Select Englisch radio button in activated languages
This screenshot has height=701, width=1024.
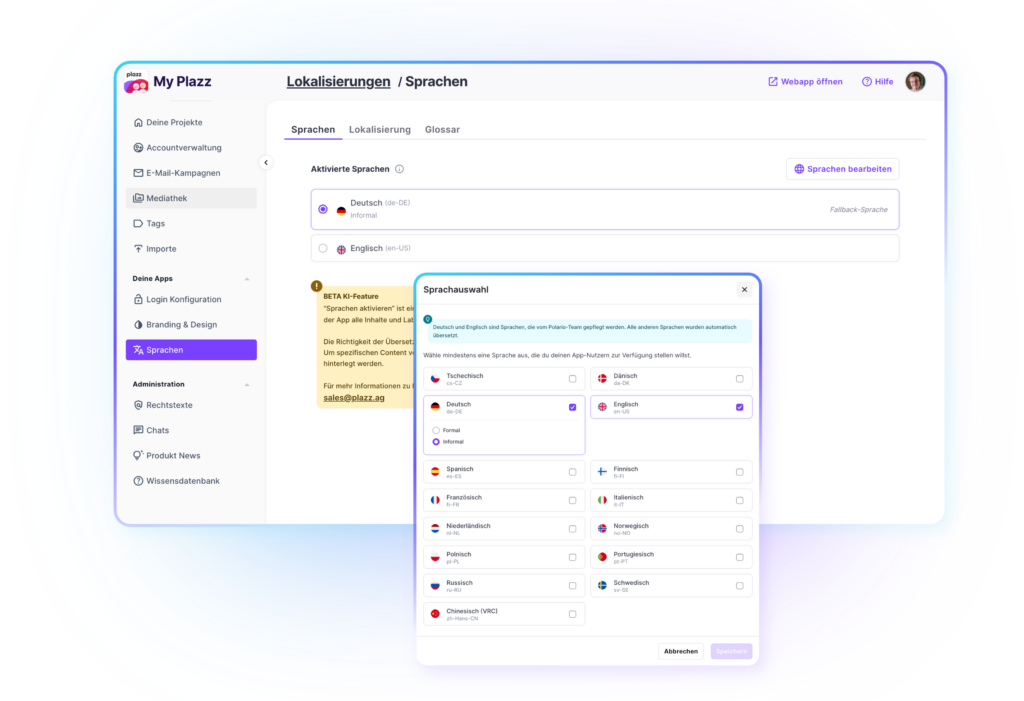323,249
